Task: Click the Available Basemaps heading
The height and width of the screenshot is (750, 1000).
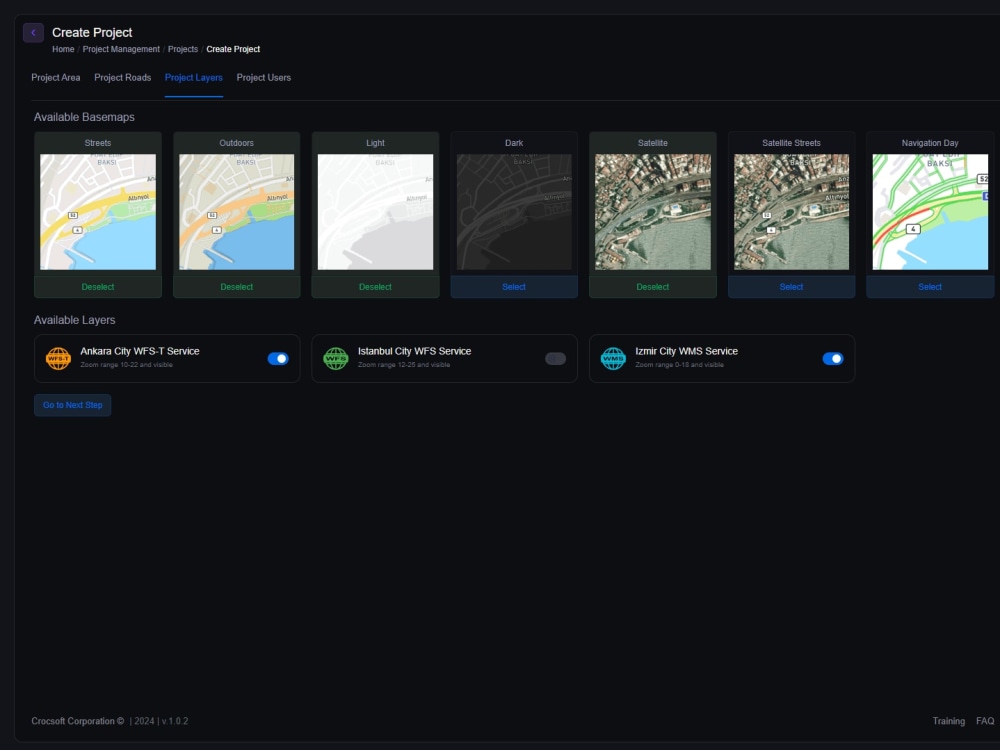Action: coord(84,117)
